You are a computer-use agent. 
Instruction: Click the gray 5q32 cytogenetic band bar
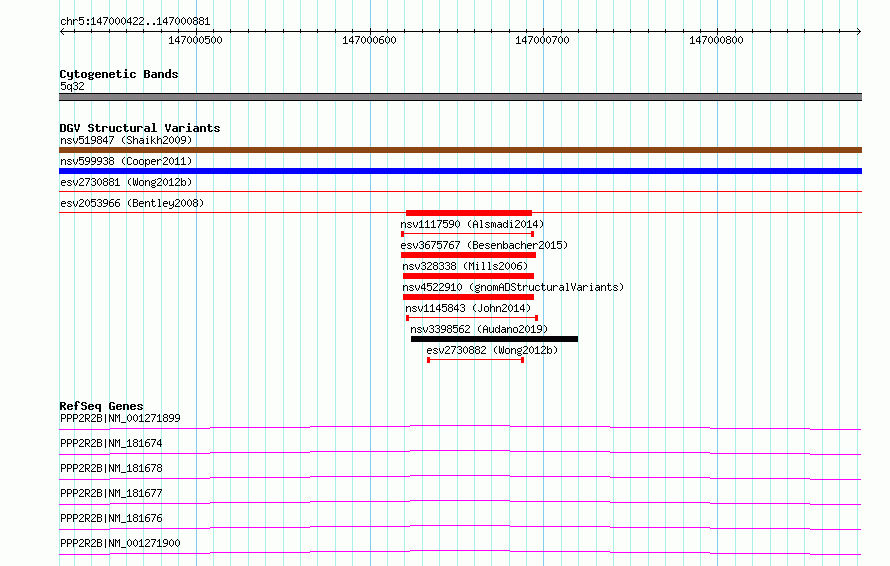(x=460, y=97)
